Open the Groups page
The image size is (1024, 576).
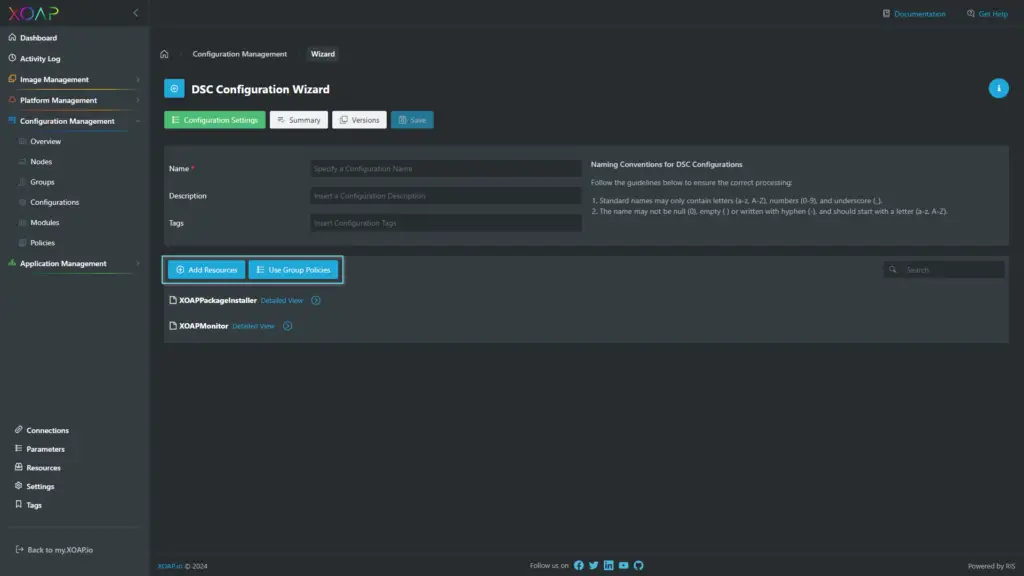42,182
